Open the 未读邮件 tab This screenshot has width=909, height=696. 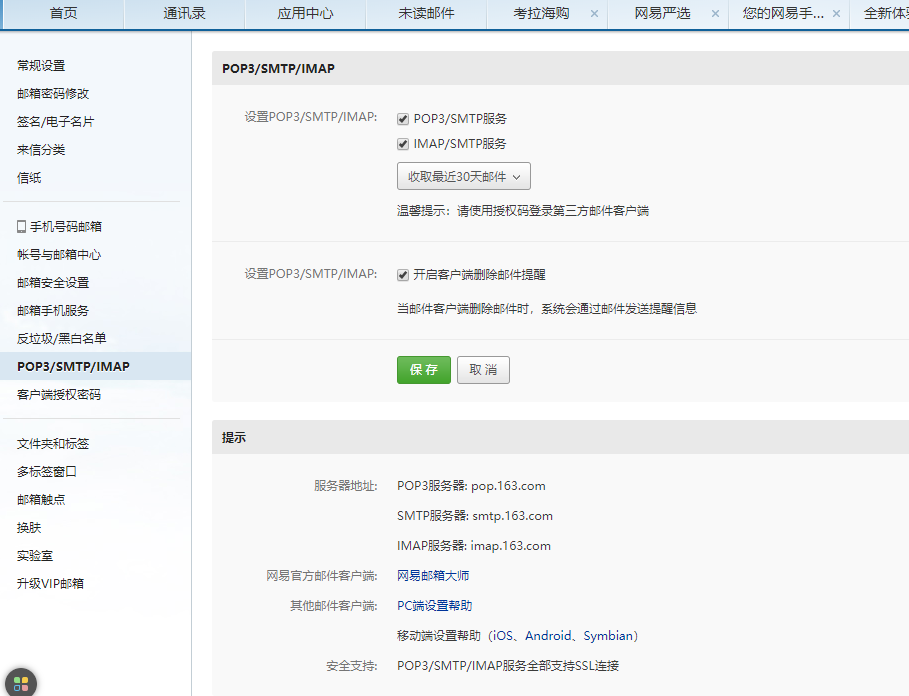[x=426, y=13]
